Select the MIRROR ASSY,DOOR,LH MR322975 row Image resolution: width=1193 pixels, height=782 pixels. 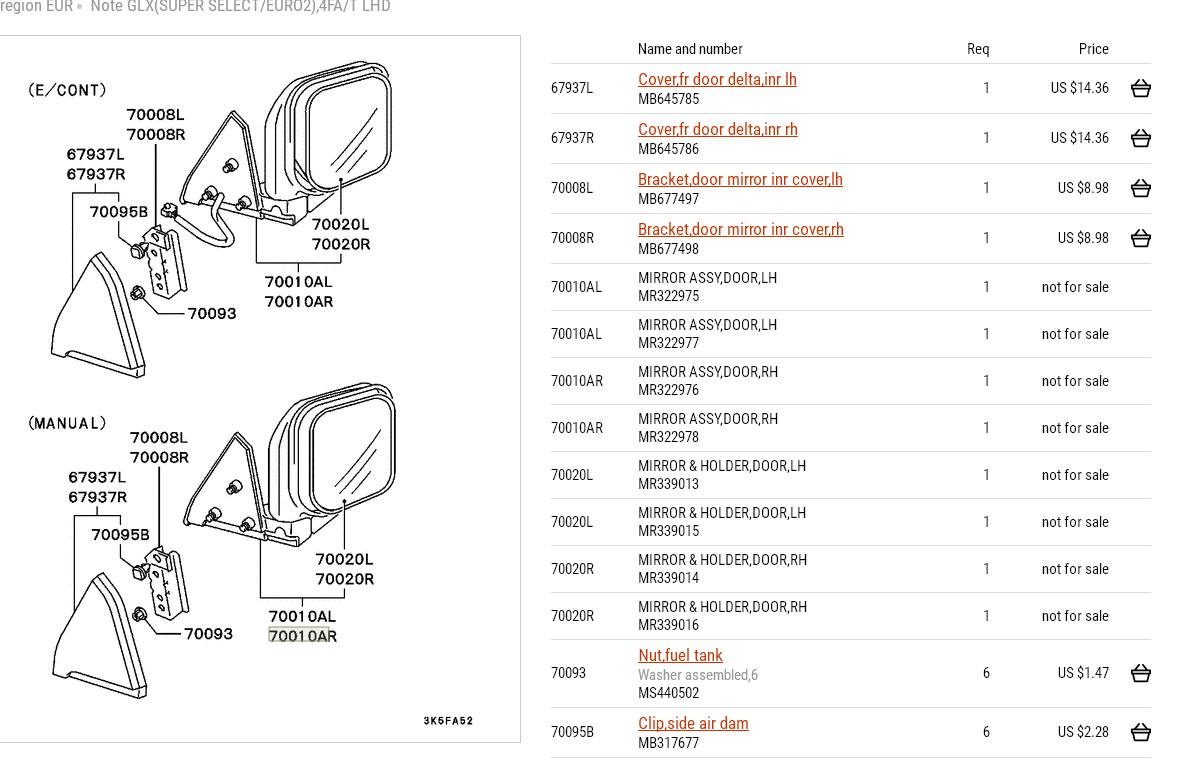click(707, 287)
